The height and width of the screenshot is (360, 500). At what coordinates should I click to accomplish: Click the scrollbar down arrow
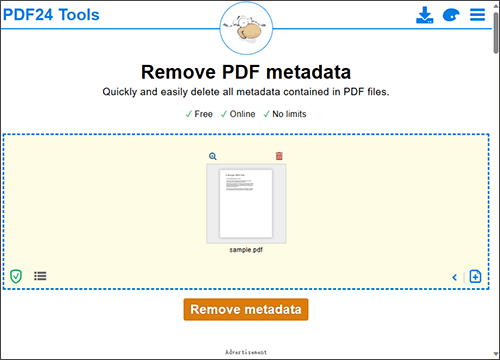(x=496, y=354)
